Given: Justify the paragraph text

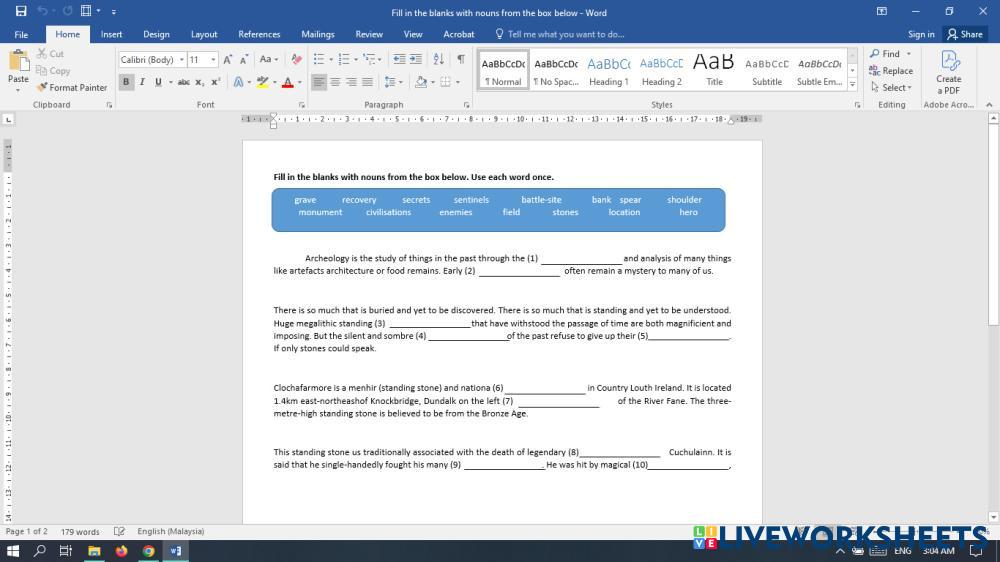Looking at the screenshot, I should [x=367, y=82].
